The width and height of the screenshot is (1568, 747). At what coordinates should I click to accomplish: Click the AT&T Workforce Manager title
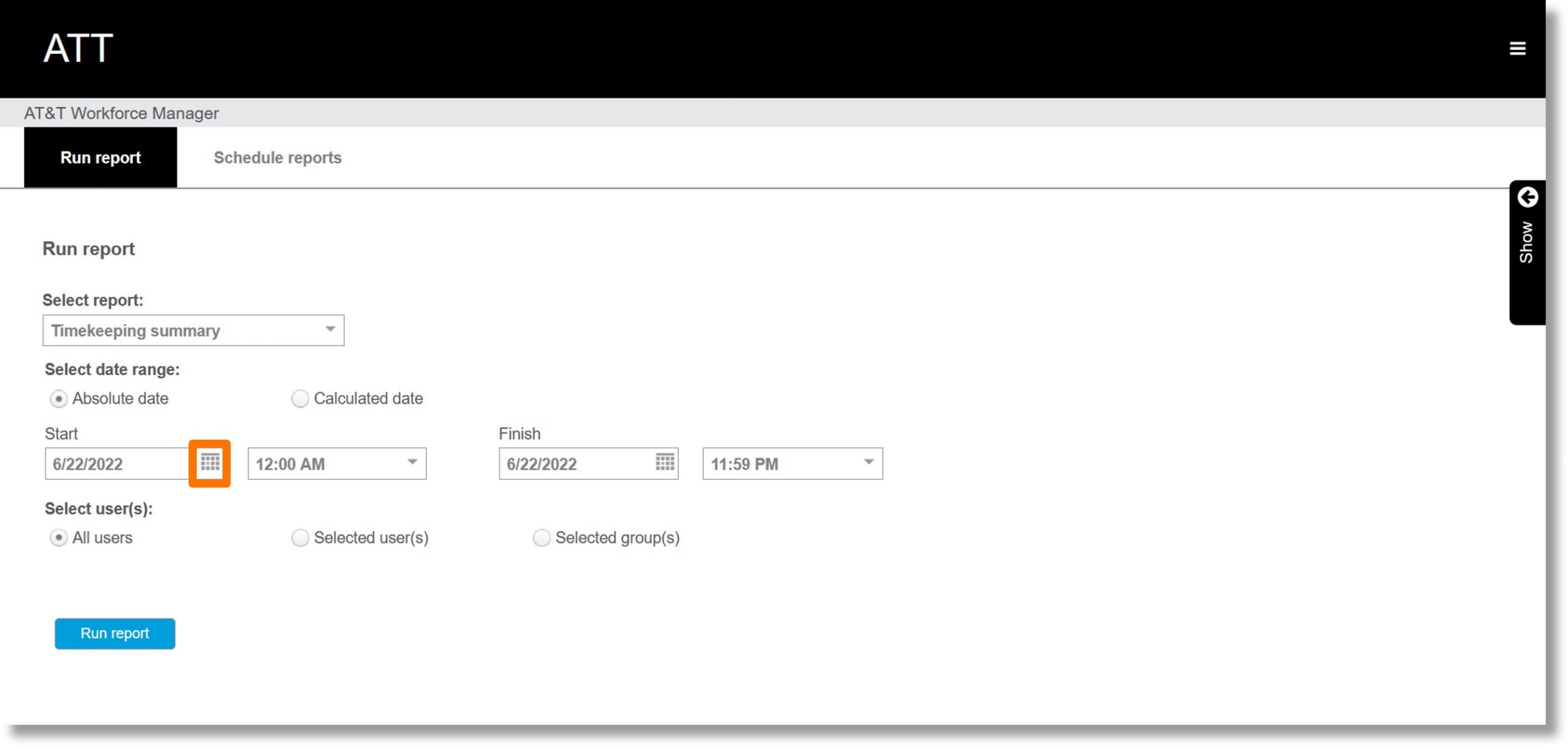click(x=121, y=113)
